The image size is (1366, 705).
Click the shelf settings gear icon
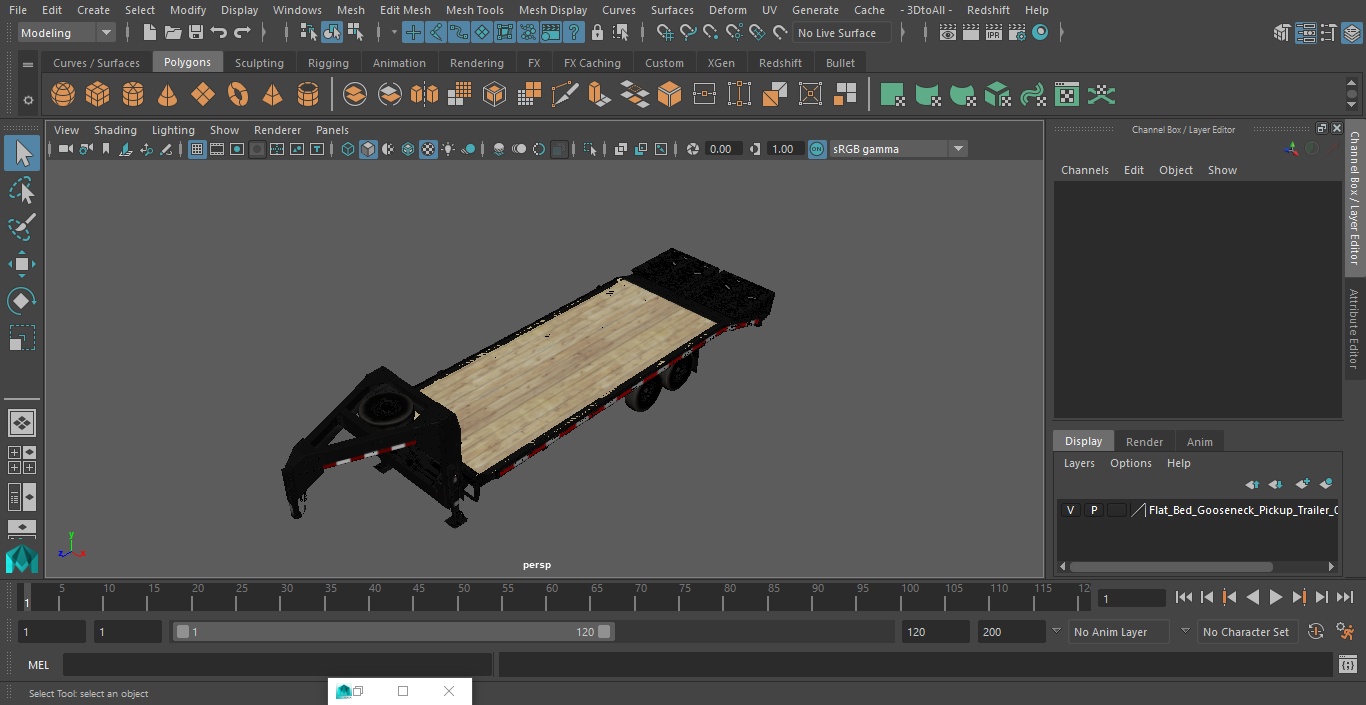point(28,99)
